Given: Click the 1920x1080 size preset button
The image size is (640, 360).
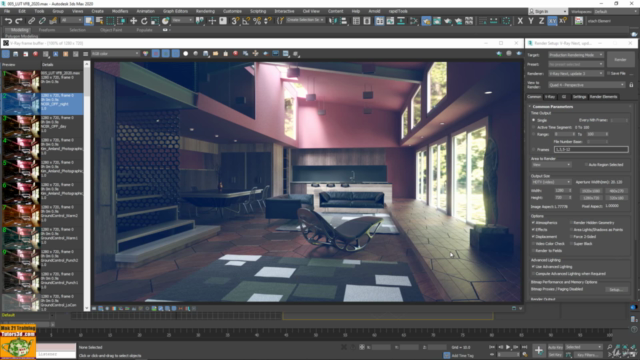Looking at the screenshot, I should click(591, 191).
